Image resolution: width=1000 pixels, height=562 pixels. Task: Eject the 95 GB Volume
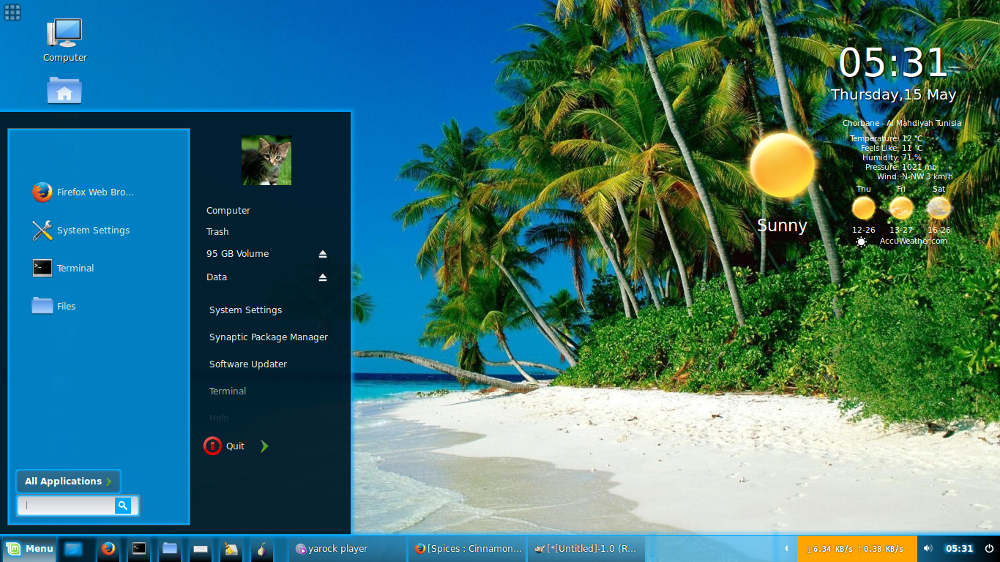point(323,254)
